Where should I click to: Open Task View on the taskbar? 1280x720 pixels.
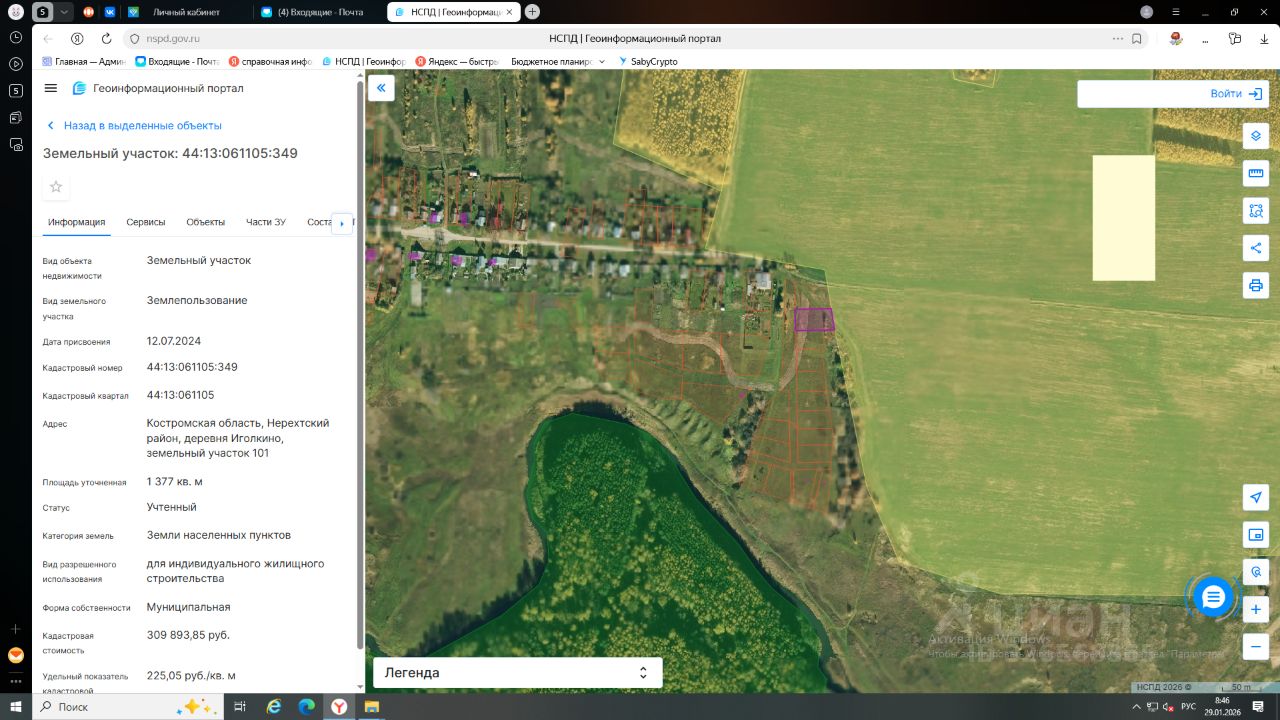[x=240, y=707]
